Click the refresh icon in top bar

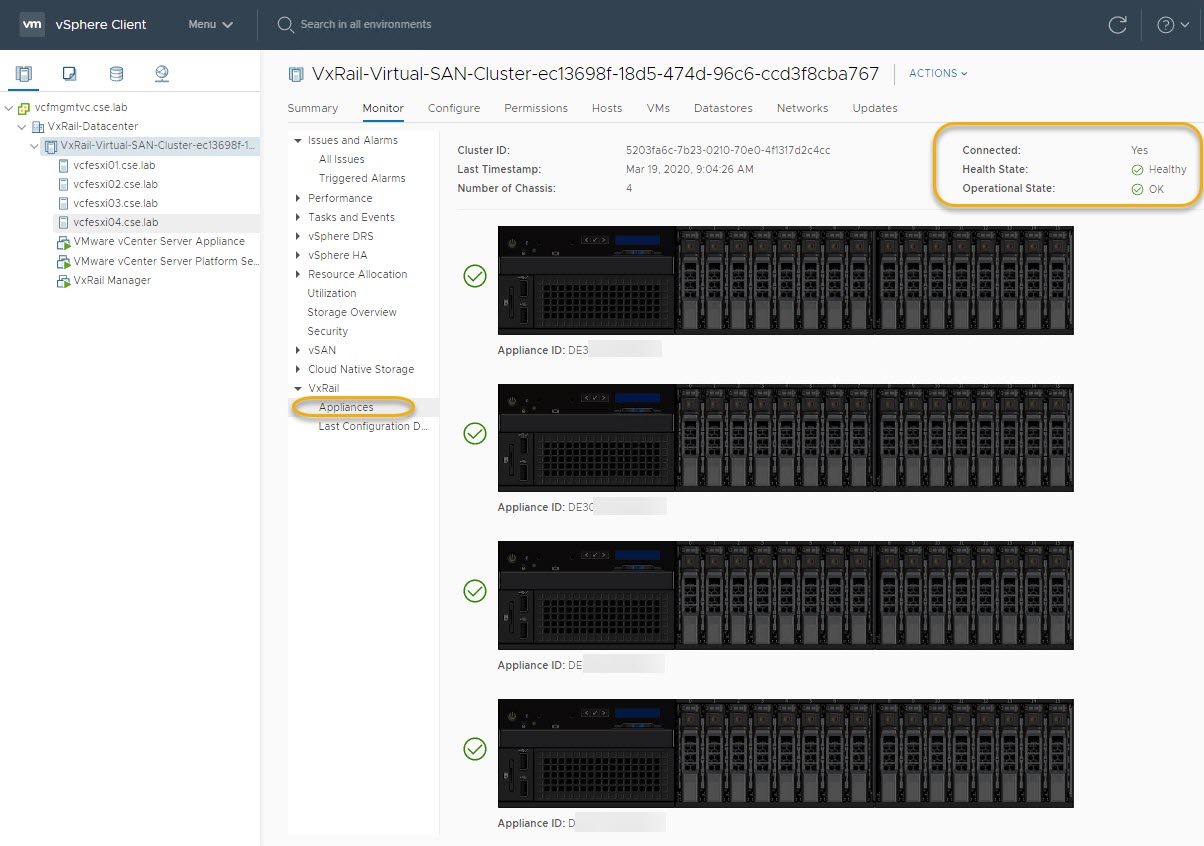1118,25
